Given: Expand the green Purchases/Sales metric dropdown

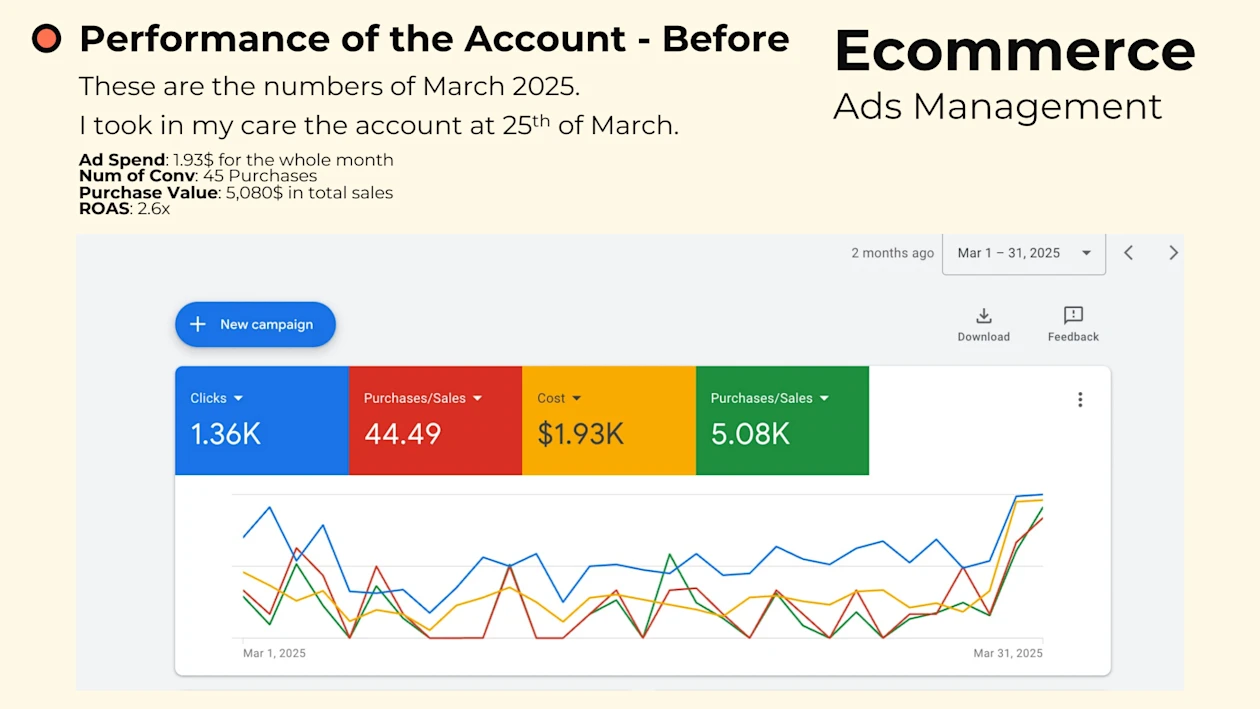Looking at the screenshot, I should 825,398.
